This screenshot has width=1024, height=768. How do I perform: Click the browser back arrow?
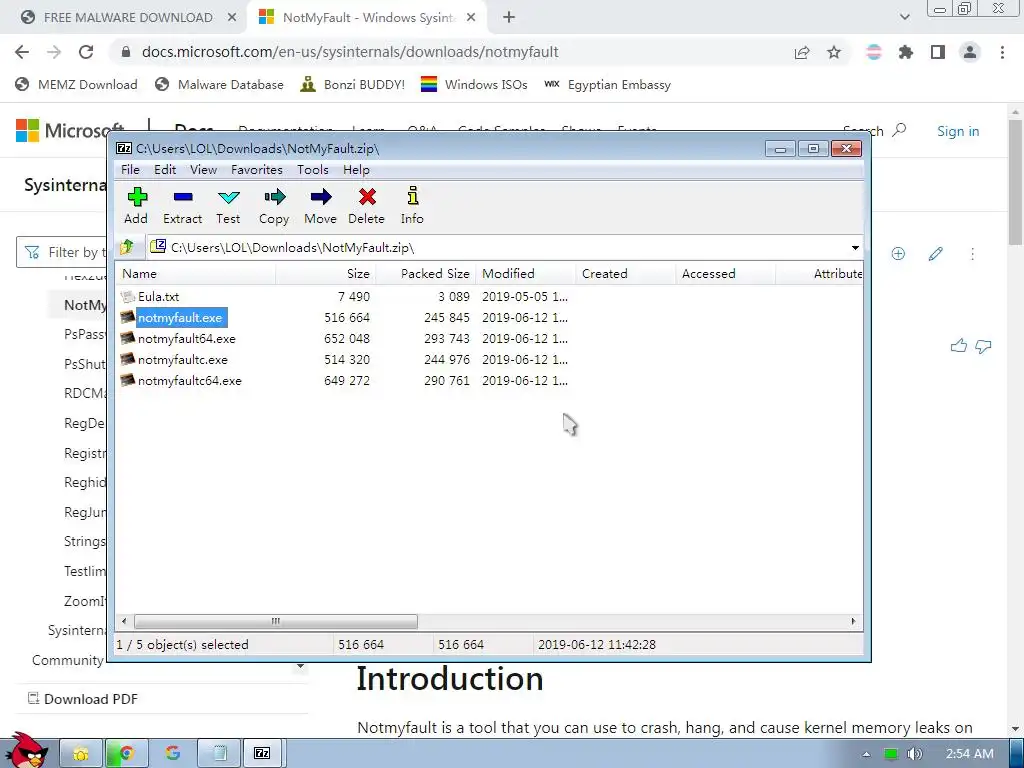[22, 52]
